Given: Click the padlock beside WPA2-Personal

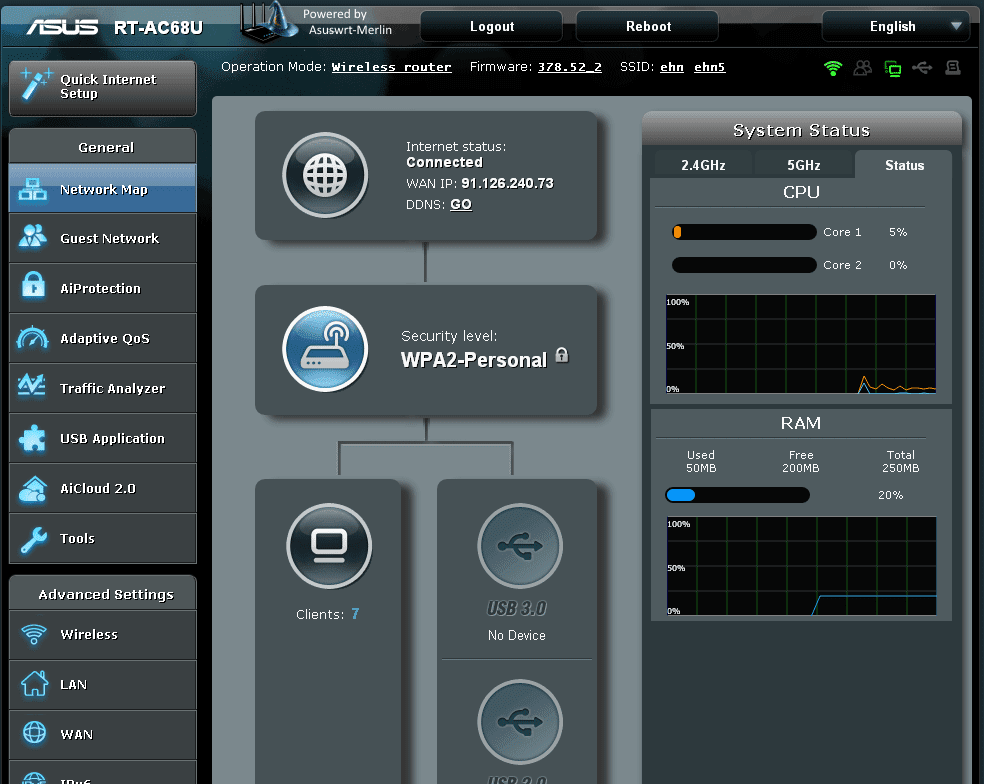Looking at the screenshot, I should tap(561, 354).
